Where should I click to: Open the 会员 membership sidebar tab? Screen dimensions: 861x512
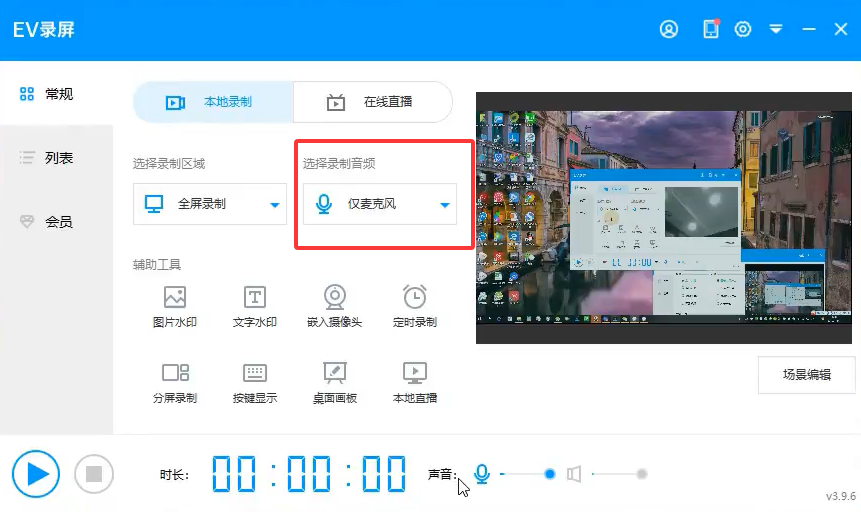point(57,222)
